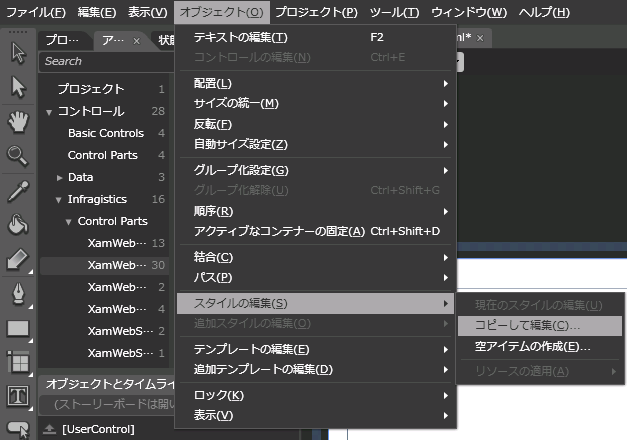
Task: Select the Grid layout panel tool
Action: 17,362
